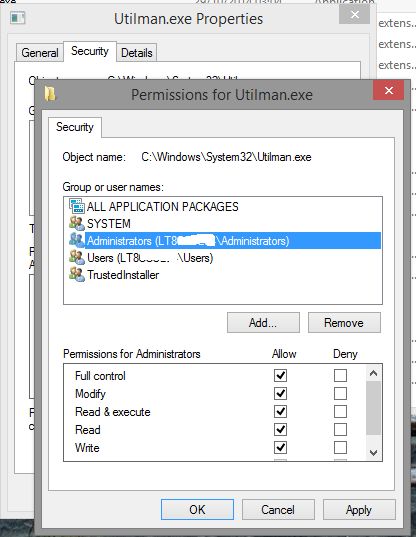
Task: Select the Users entry text
Action: [x=150, y=258]
